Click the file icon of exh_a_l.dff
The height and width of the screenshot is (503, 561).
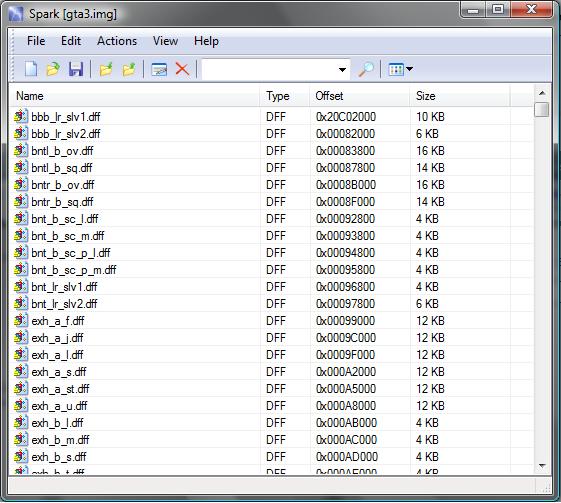[21, 355]
